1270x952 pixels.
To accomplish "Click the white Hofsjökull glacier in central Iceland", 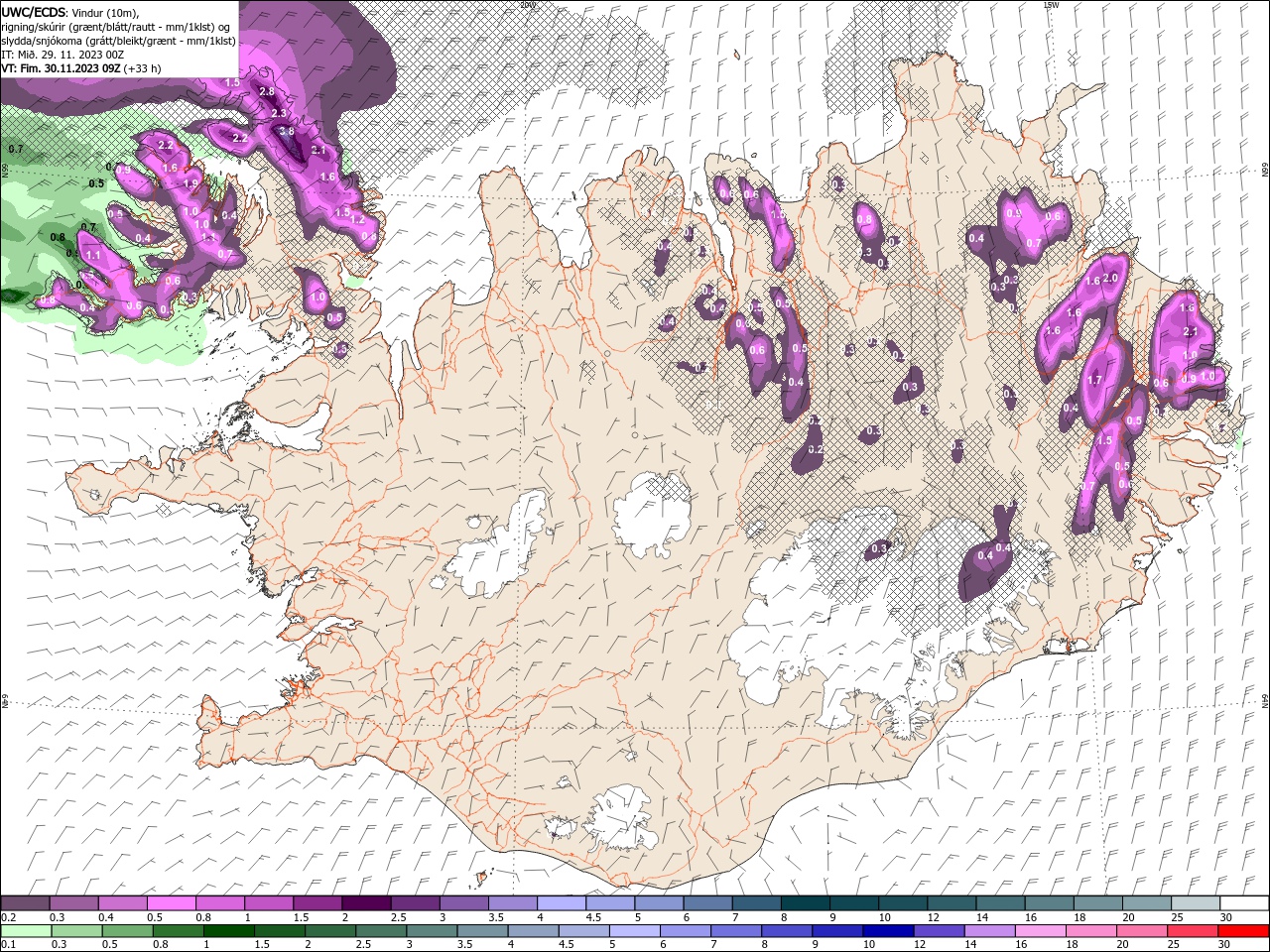I will [653, 514].
